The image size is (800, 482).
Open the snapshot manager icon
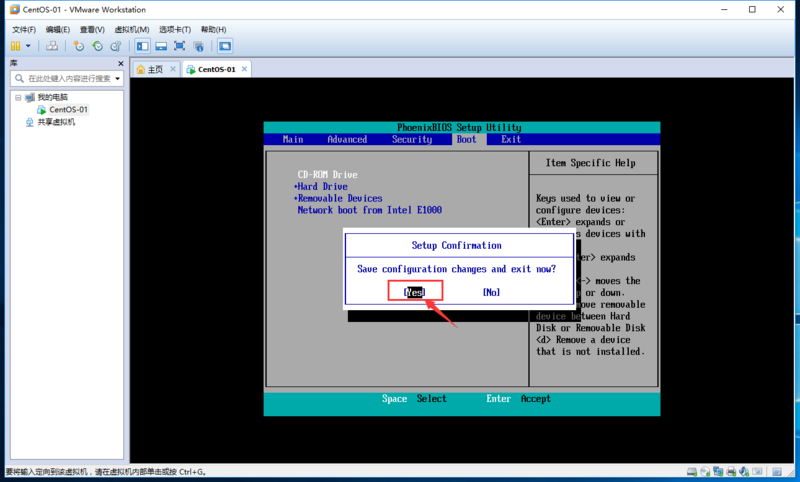click(x=116, y=46)
